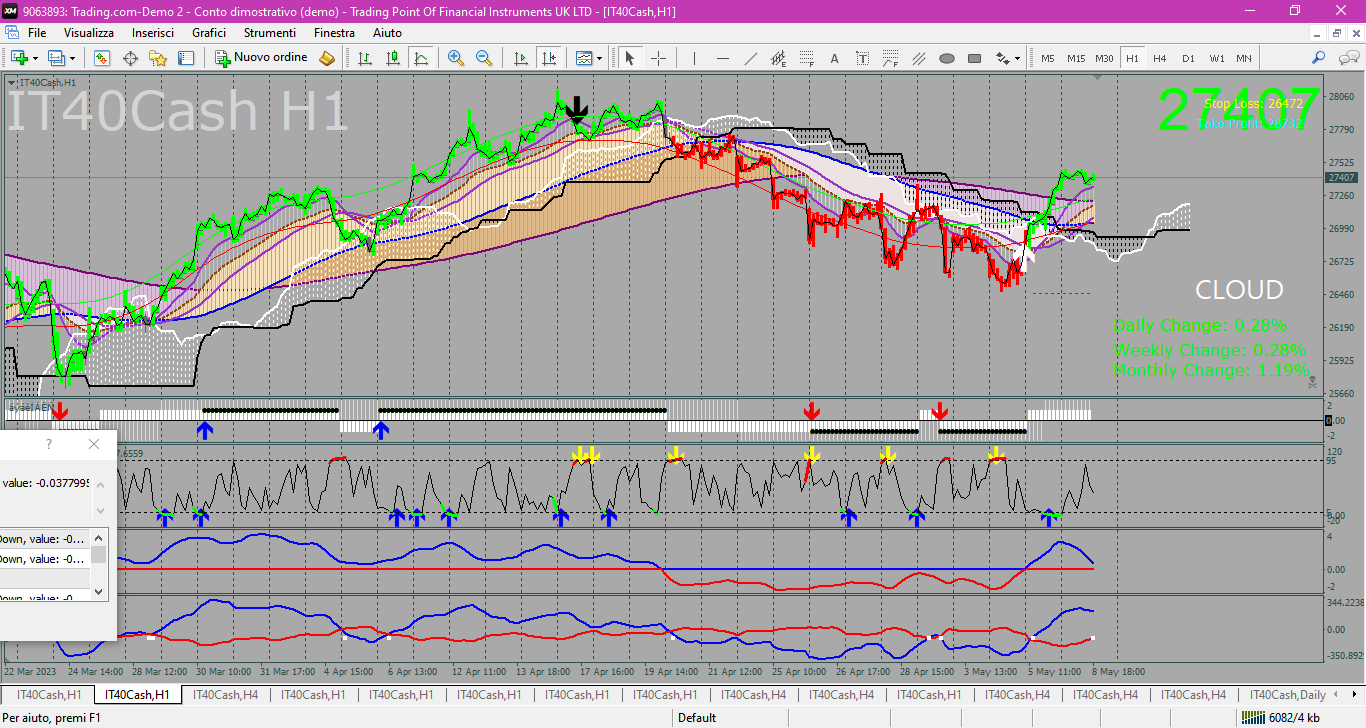Expand the profiles dropdown arrow
This screenshot has height=728, width=1366.
pos(72,58)
